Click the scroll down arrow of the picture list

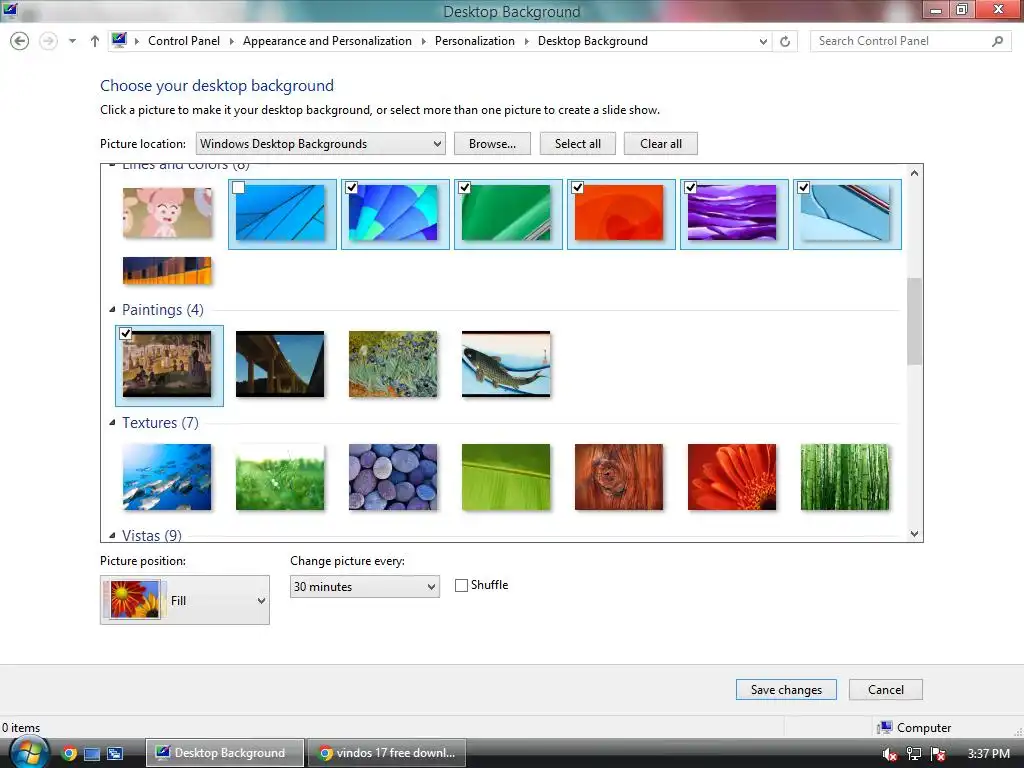[914, 534]
